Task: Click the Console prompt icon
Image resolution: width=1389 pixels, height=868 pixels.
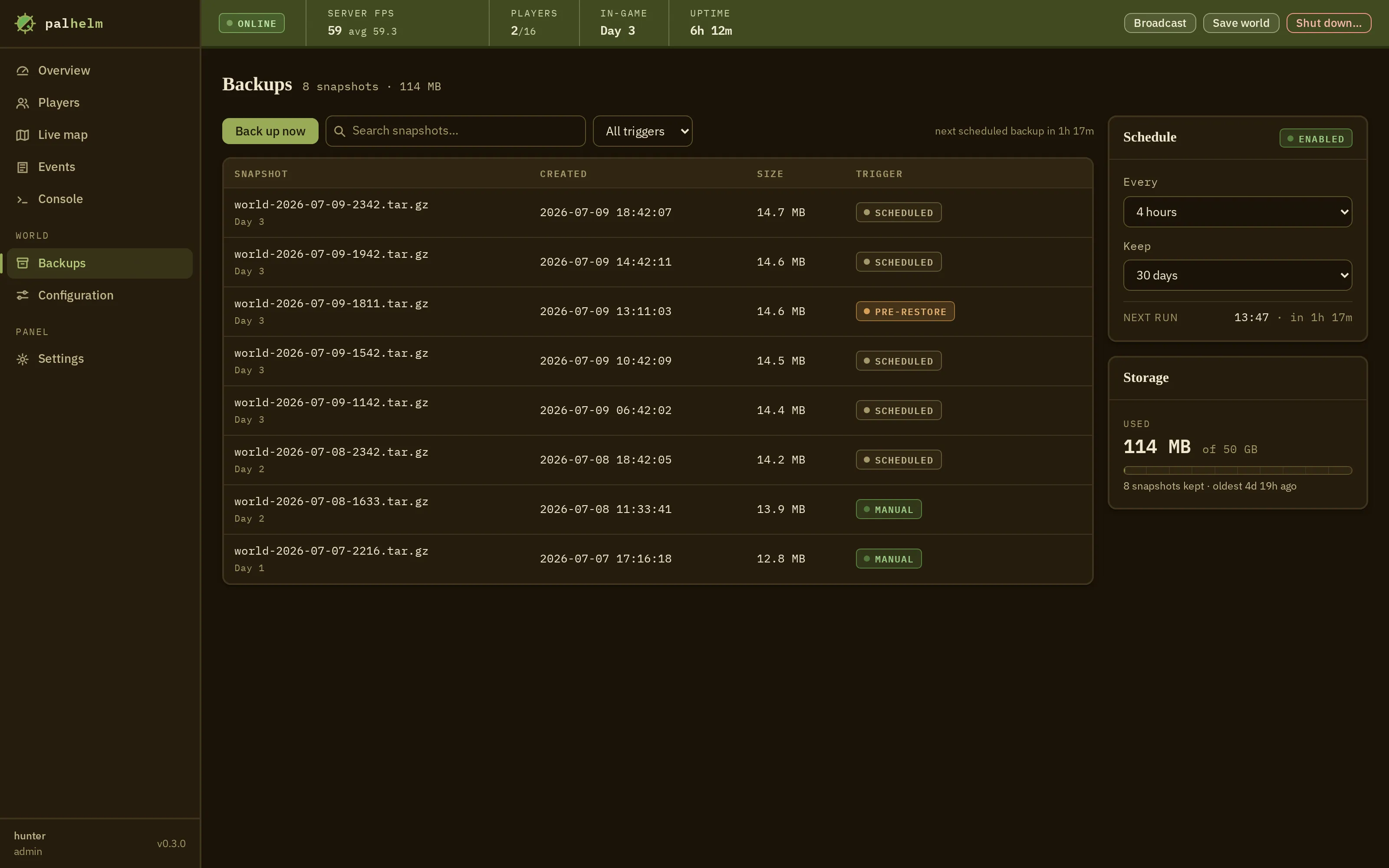Action: (23, 199)
